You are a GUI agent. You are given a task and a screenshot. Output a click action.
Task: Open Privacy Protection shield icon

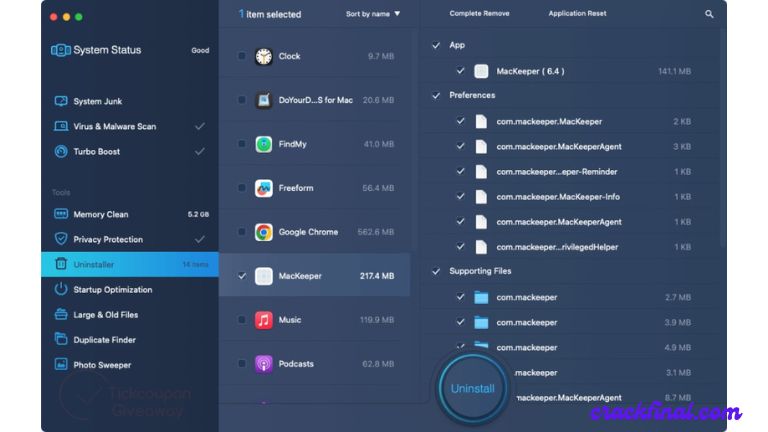pos(61,239)
